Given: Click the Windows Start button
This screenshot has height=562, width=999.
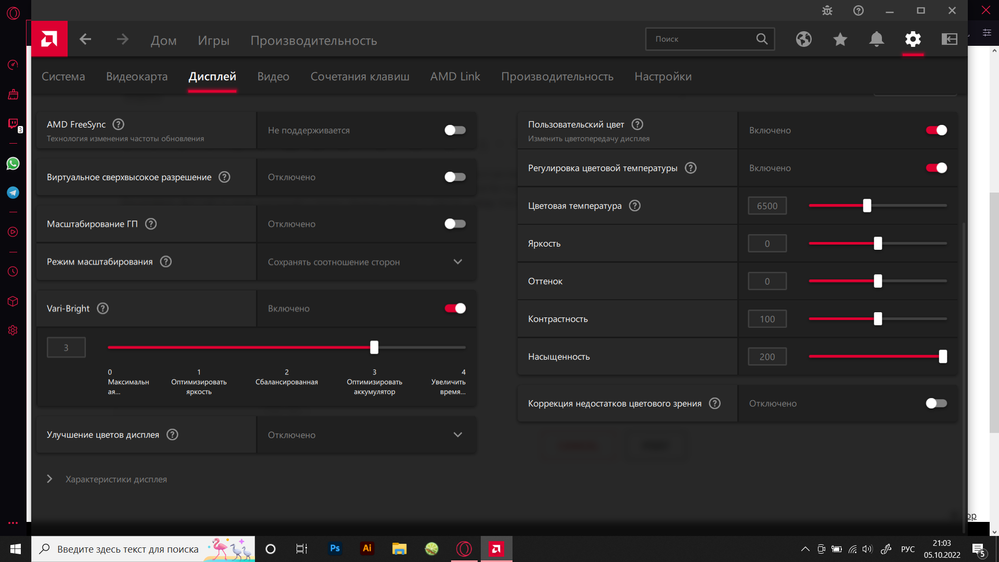Looking at the screenshot, I should pyautogui.click(x=15, y=549).
